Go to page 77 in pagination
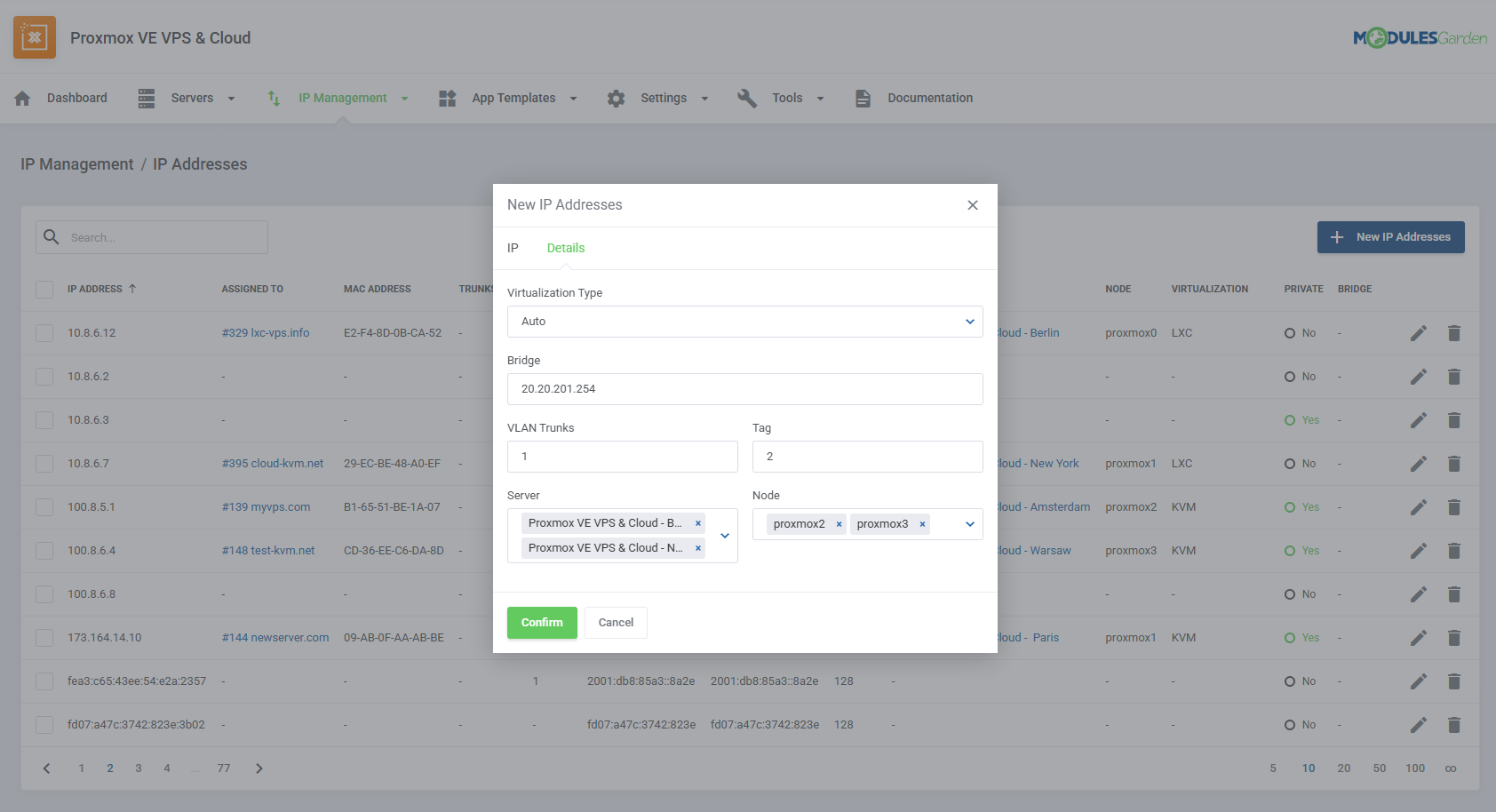The width and height of the screenshot is (1496, 812). tap(224, 768)
